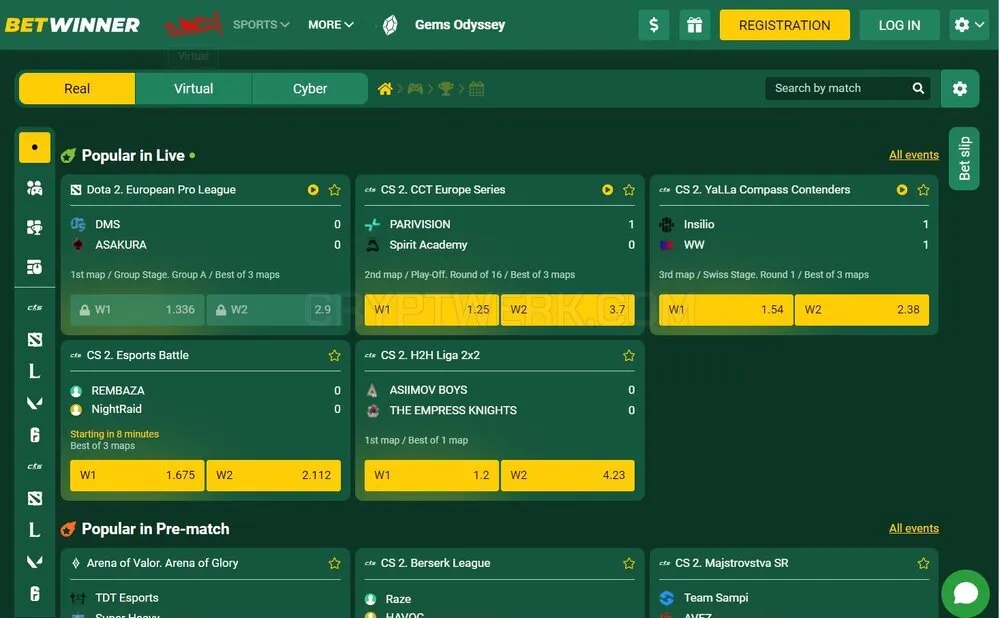Select first Rainbow Six sidebar icon
1000x618 pixels.
(34, 434)
